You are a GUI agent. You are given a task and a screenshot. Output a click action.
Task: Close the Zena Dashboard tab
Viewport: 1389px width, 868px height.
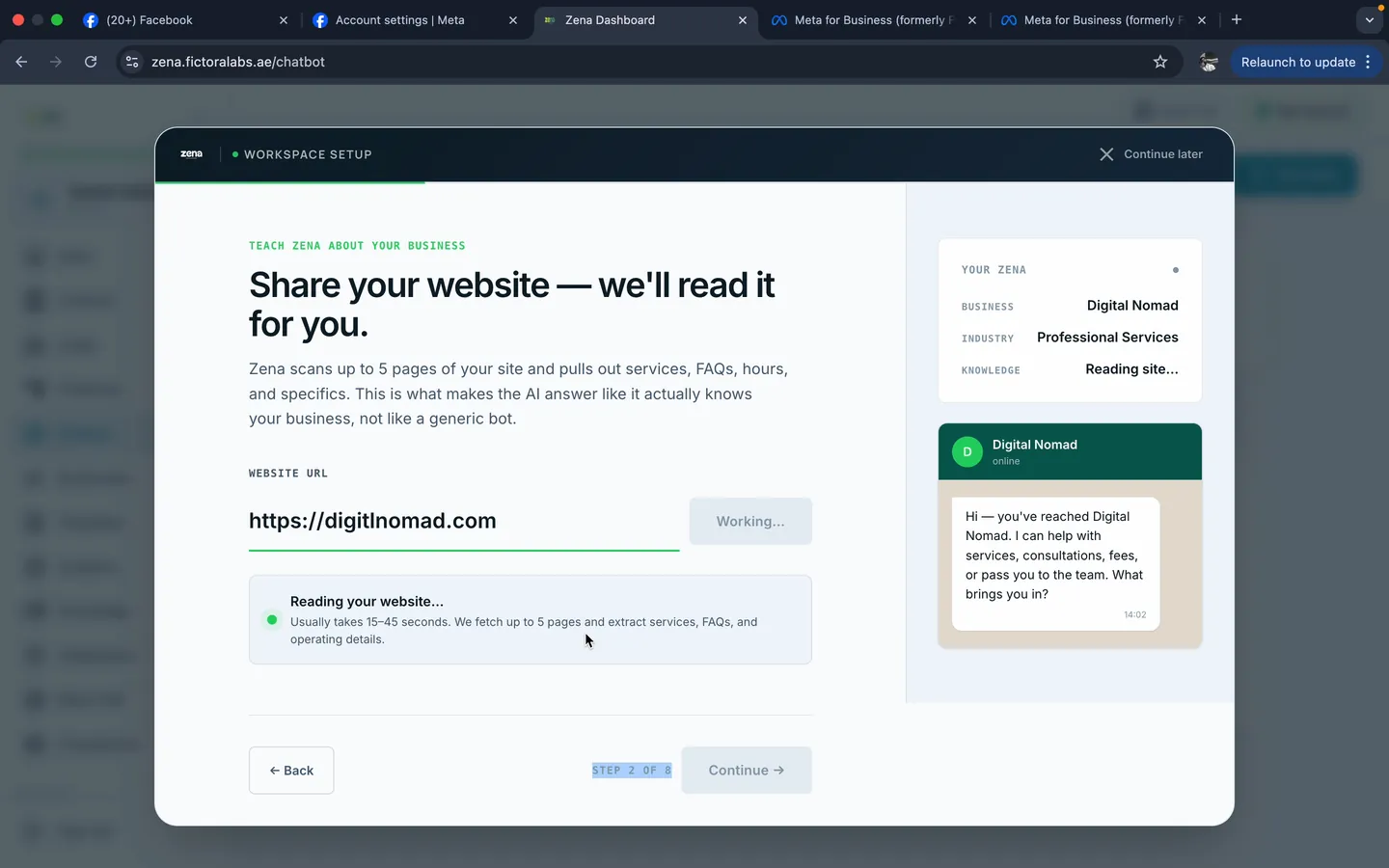pos(742,19)
